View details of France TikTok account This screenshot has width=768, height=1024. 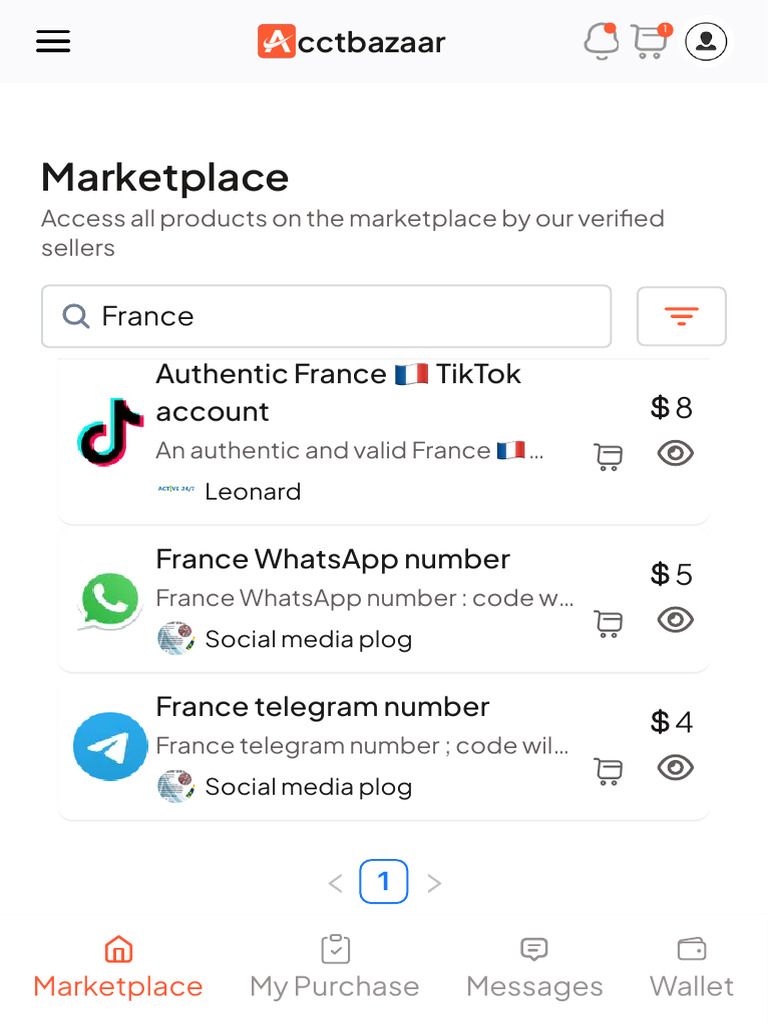coord(676,454)
